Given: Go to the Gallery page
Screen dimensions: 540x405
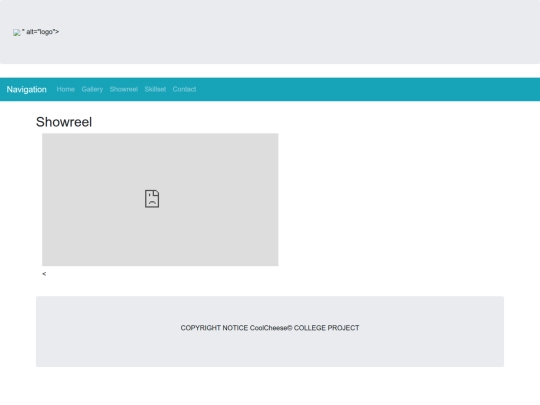Looking at the screenshot, I should (x=92, y=89).
